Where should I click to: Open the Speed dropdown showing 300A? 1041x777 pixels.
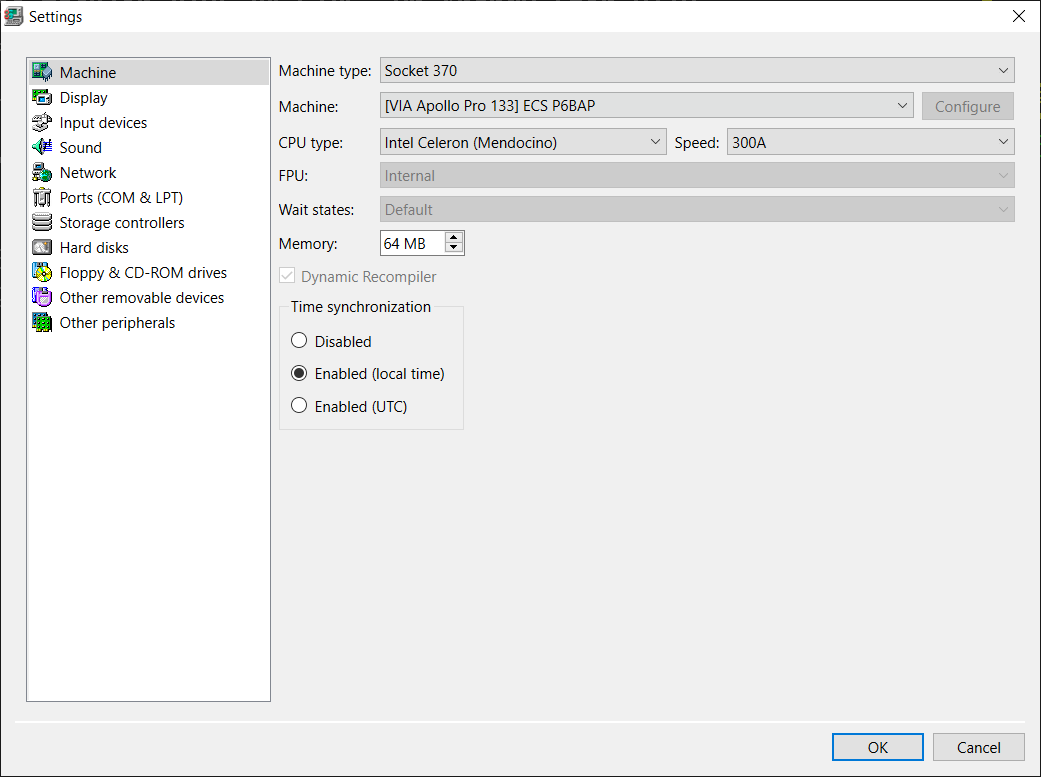(870, 143)
